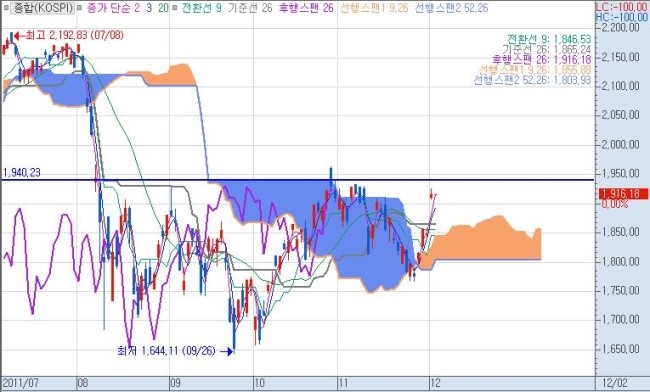The height and width of the screenshot is (392, 650).
Task: Click the 전환선 9: 1,846.53 value readout
Action: coord(549,39)
